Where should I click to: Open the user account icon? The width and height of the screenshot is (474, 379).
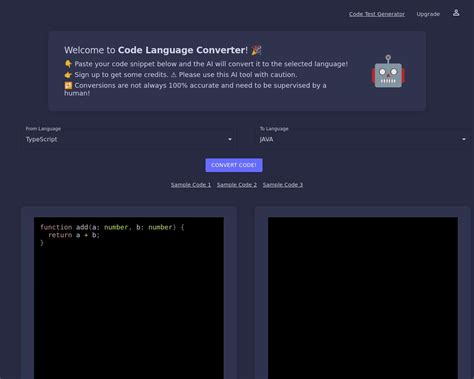click(456, 13)
